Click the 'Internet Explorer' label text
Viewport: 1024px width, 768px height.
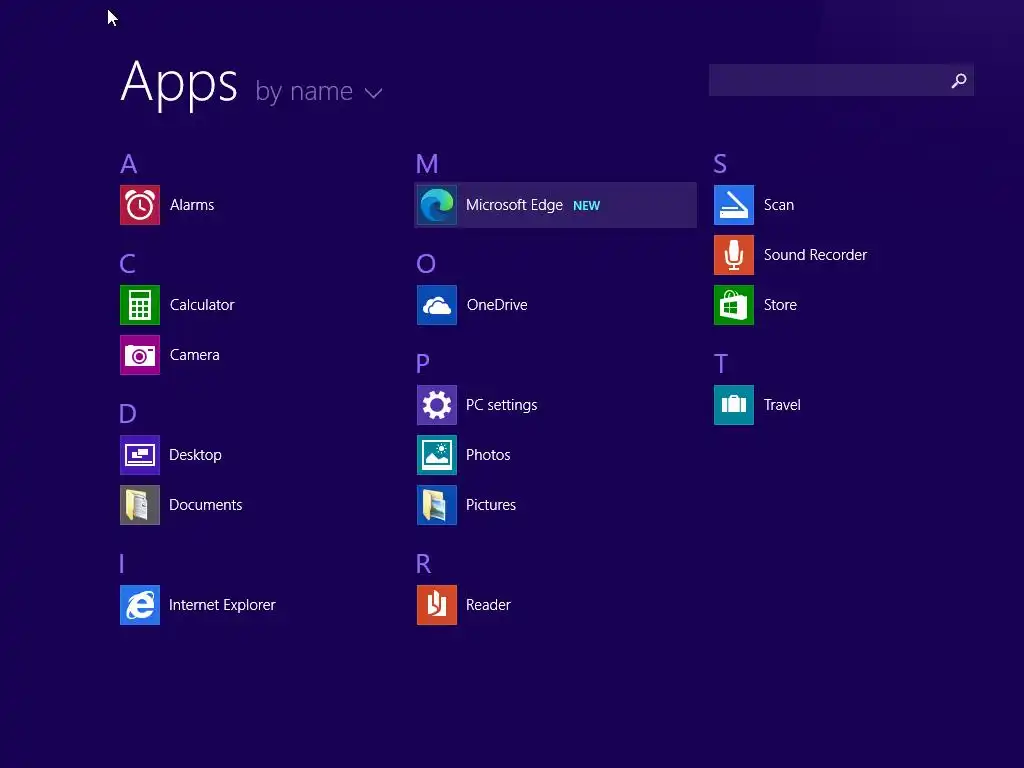coord(222,605)
